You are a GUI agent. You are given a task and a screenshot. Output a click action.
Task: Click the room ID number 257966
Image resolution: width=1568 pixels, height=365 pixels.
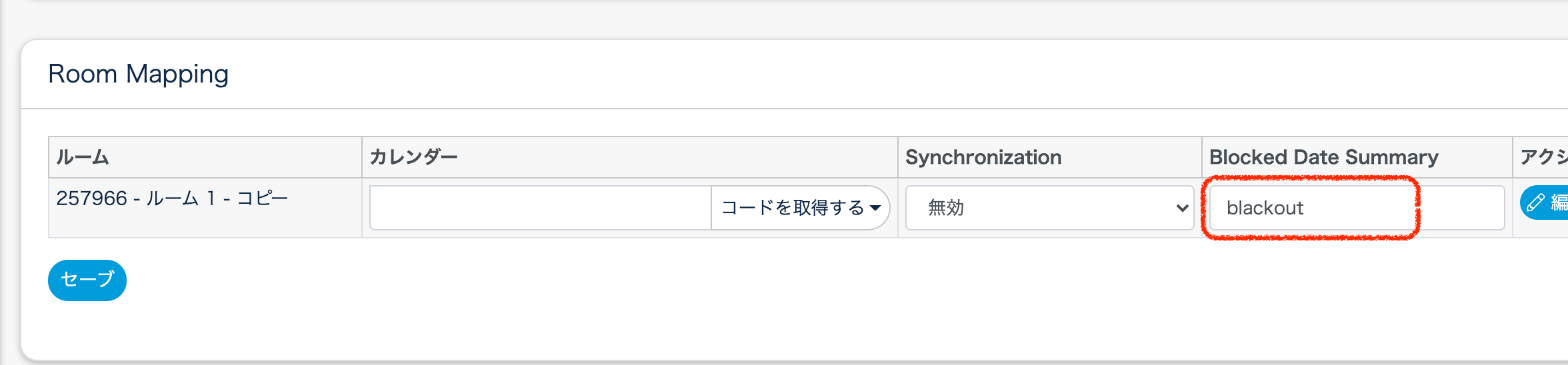coord(91,198)
